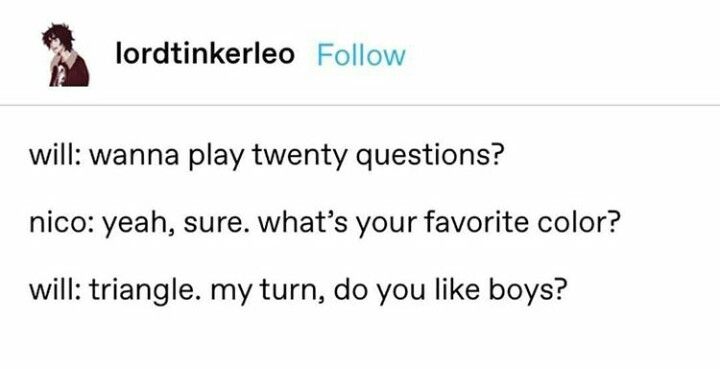
Task: Select nico's favorite color line
Action: point(325,223)
